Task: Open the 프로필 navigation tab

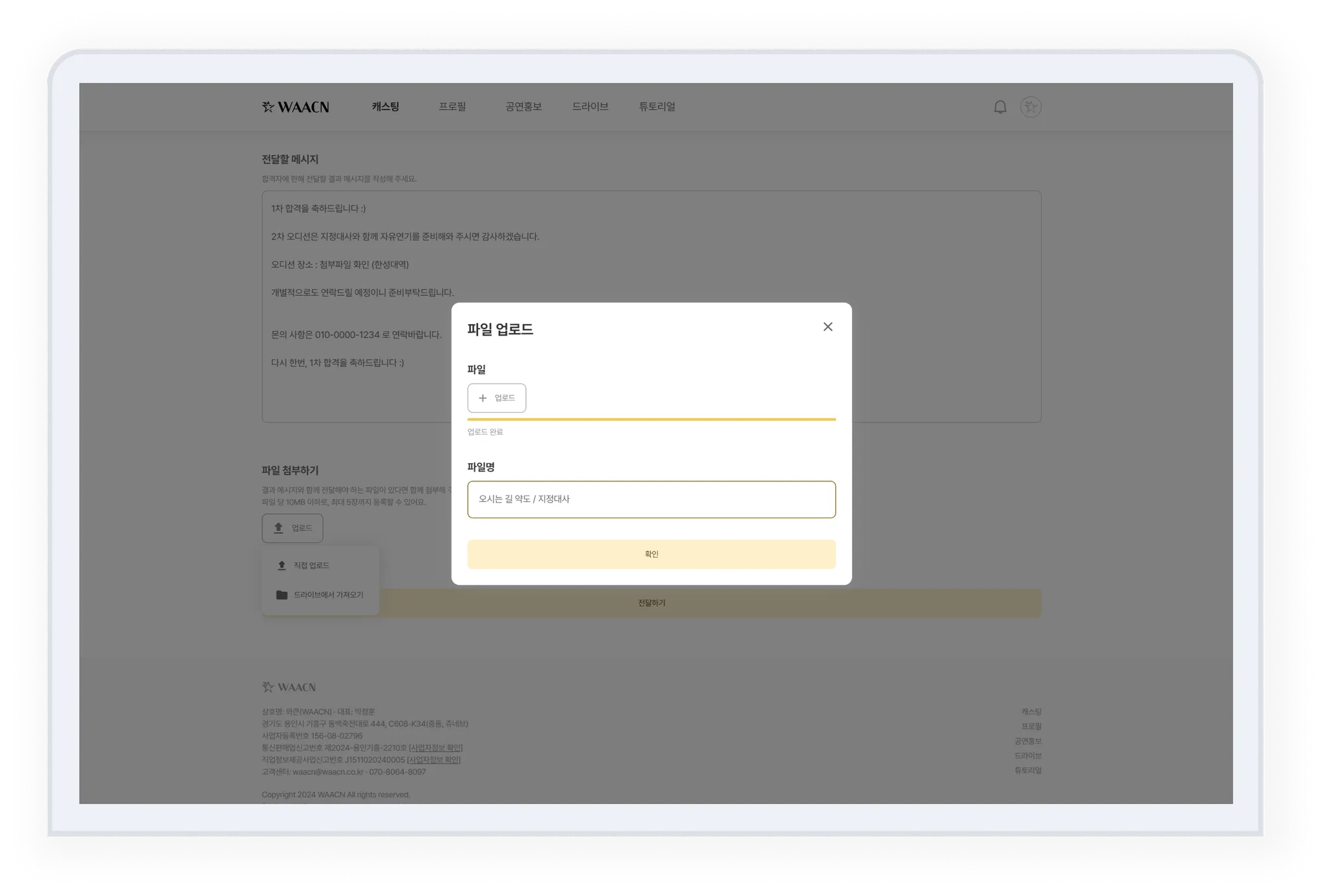Action: (x=452, y=107)
